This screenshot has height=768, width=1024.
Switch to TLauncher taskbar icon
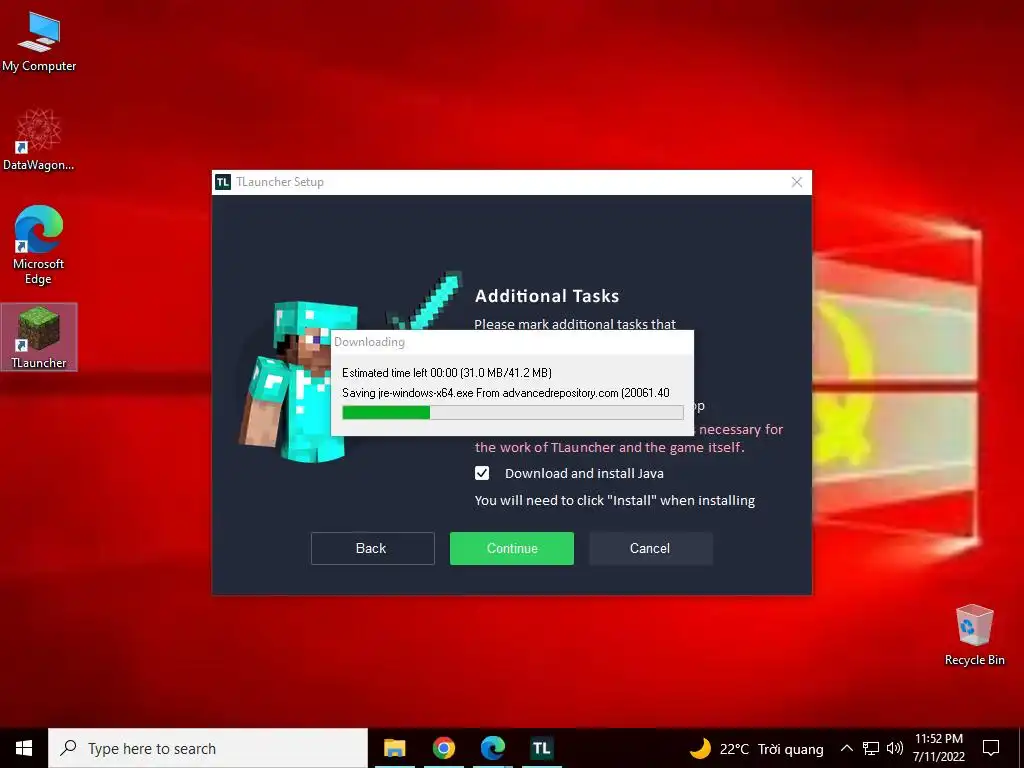pyautogui.click(x=541, y=748)
